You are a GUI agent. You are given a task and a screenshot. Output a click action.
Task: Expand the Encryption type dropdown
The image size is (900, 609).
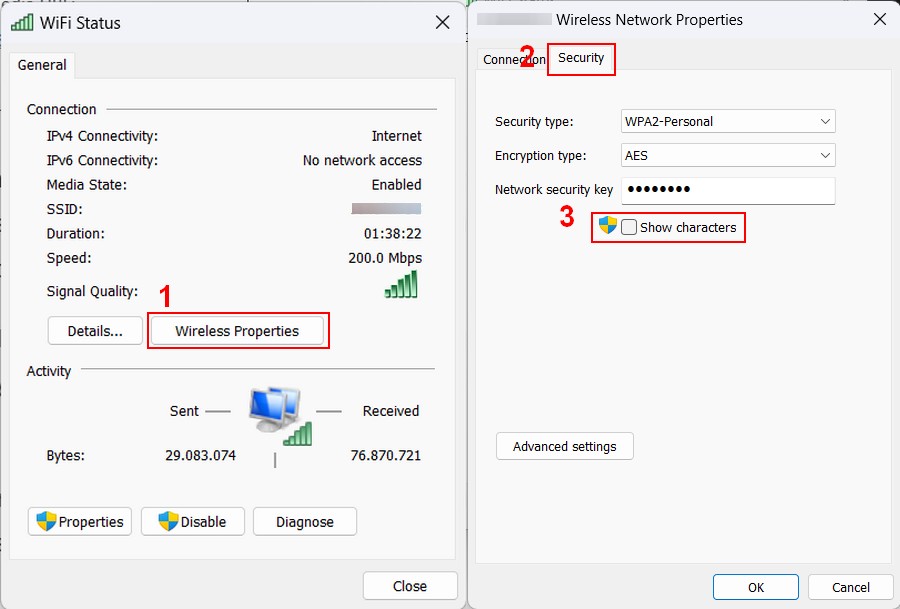click(728, 156)
